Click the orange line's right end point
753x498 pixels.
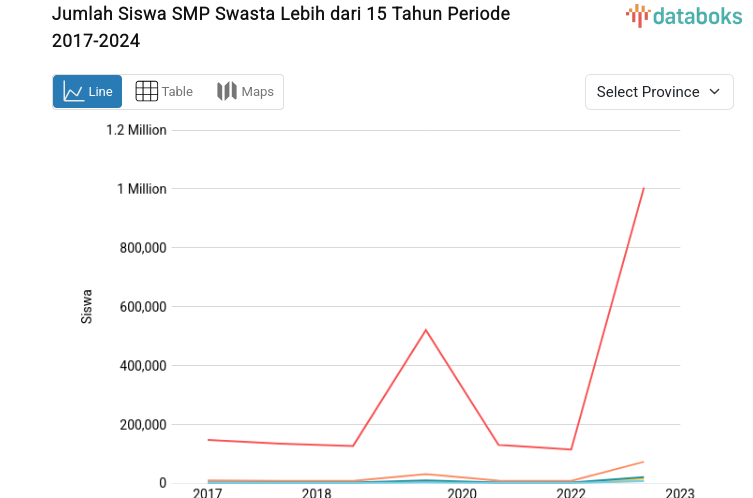pyautogui.click(x=643, y=462)
